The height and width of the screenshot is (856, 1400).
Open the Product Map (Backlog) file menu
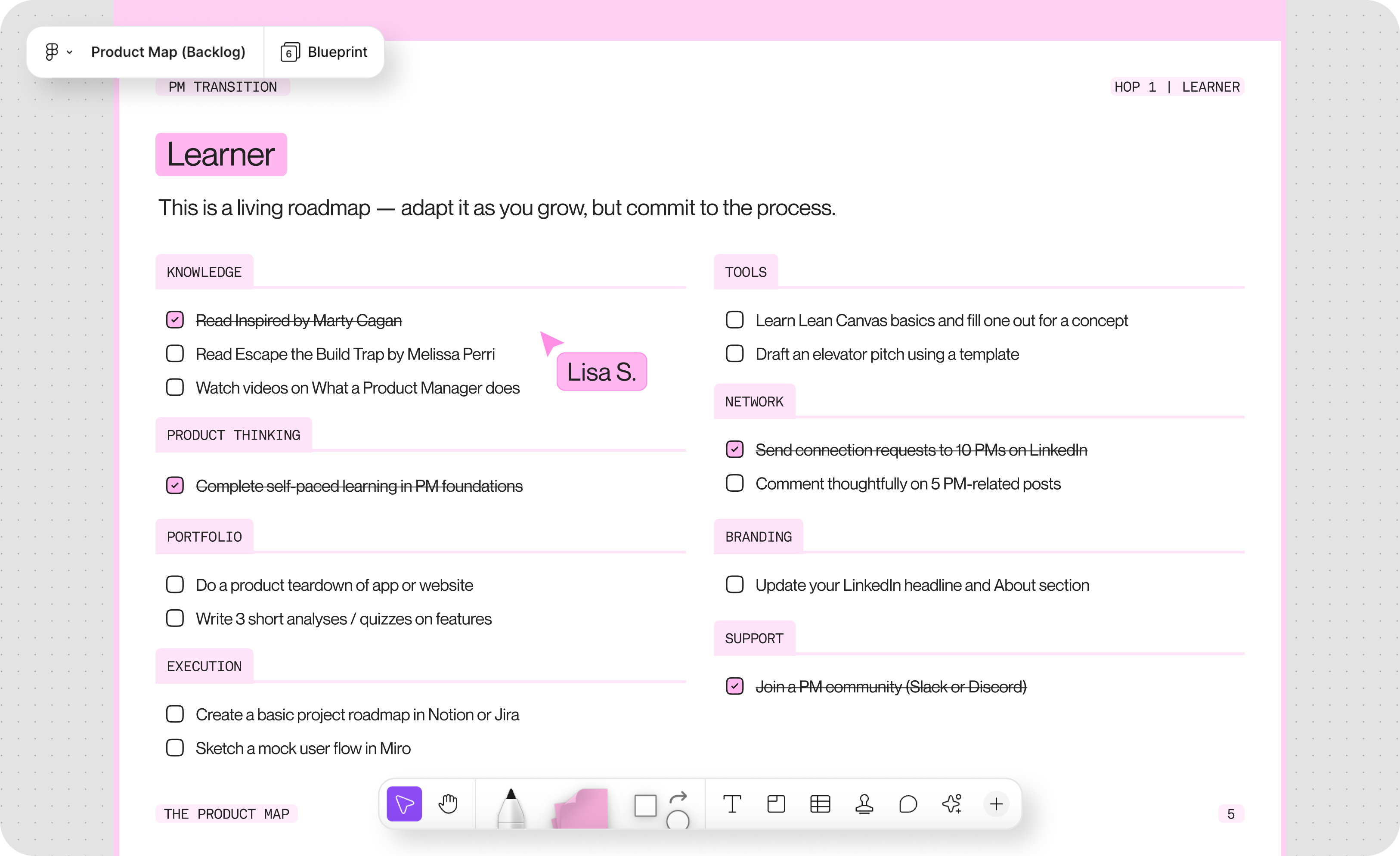pos(168,52)
